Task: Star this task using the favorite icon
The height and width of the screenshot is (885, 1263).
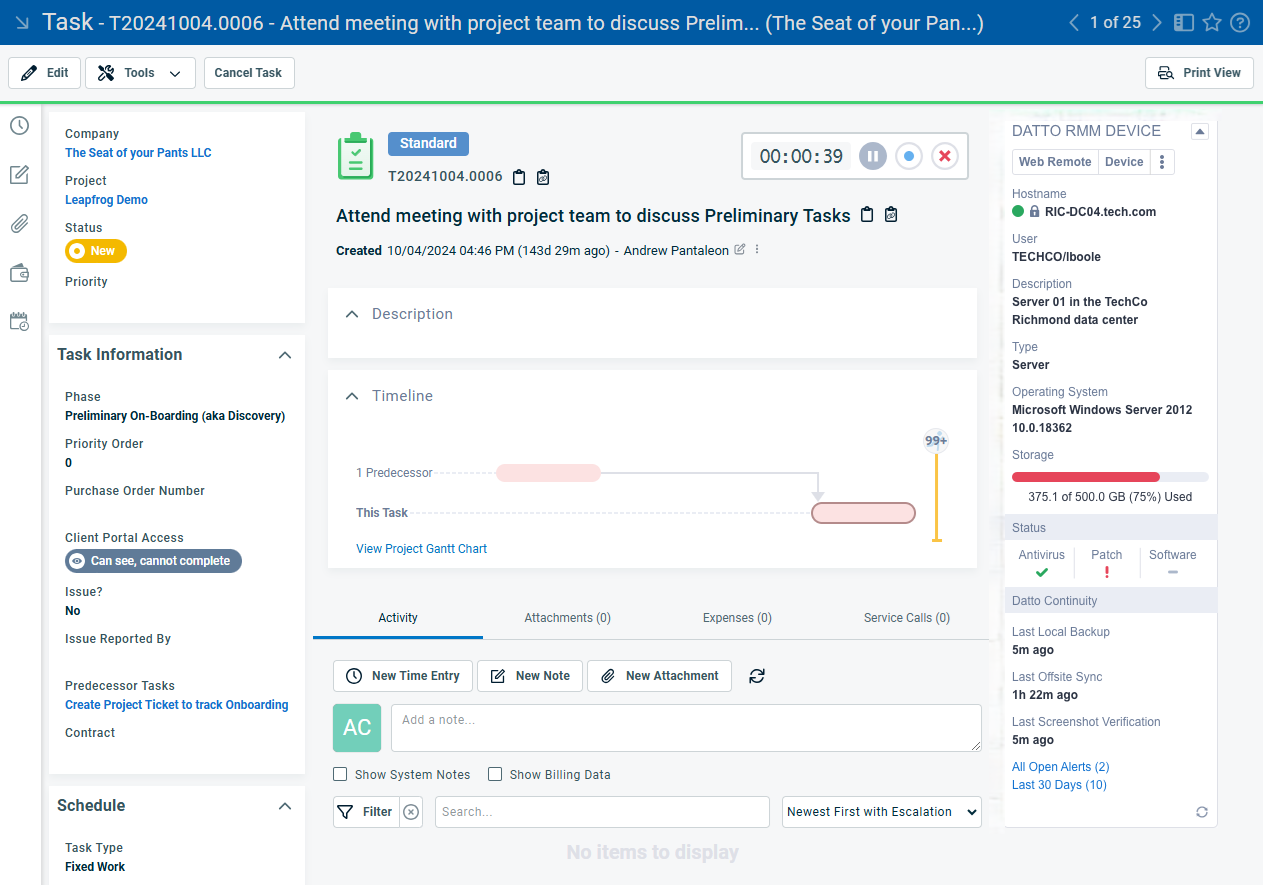Action: [x=1210, y=21]
